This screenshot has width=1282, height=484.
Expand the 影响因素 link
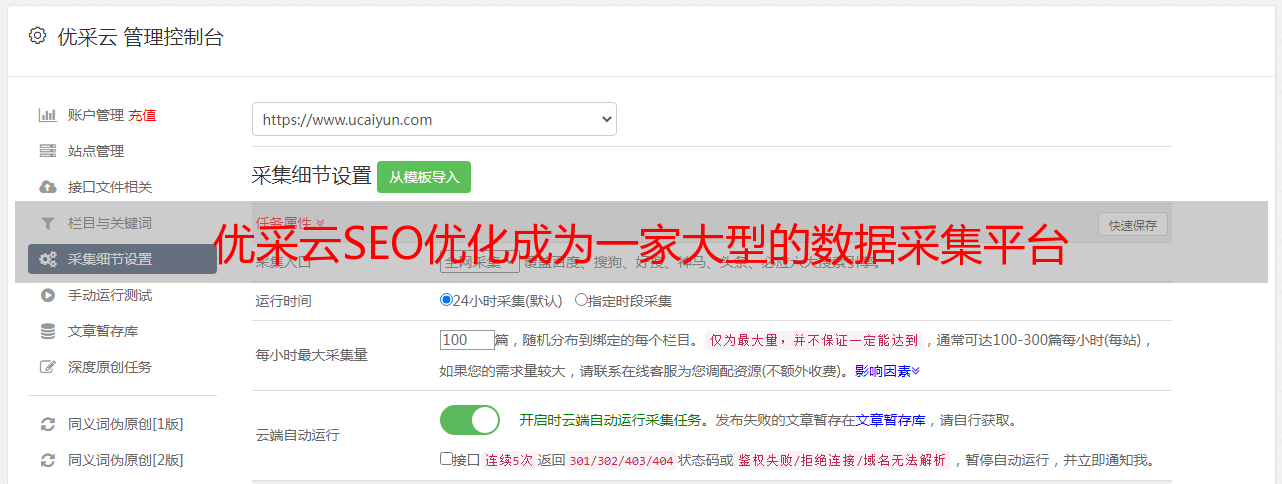point(887,370)
